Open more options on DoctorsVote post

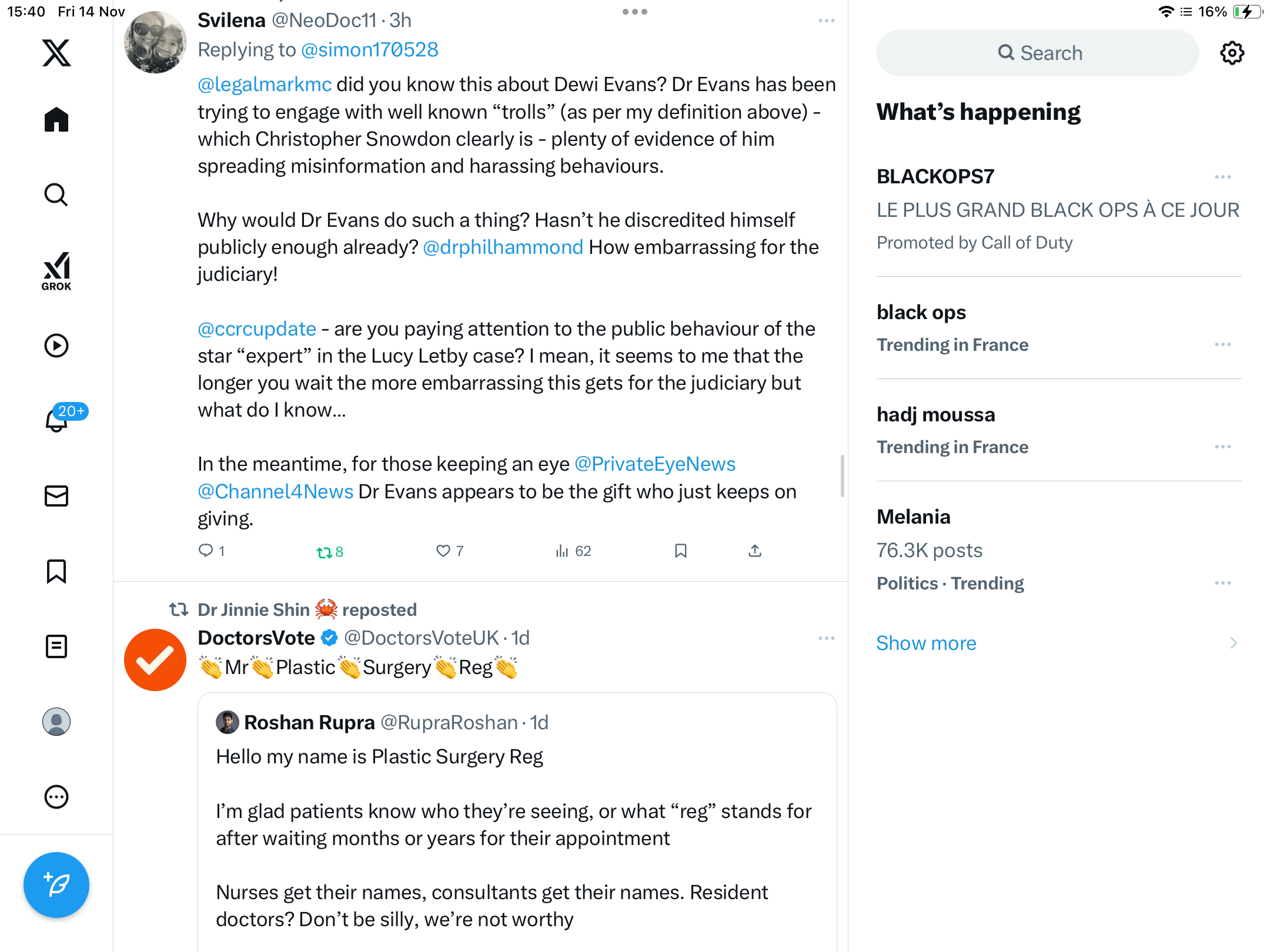[x=826, y=638]
